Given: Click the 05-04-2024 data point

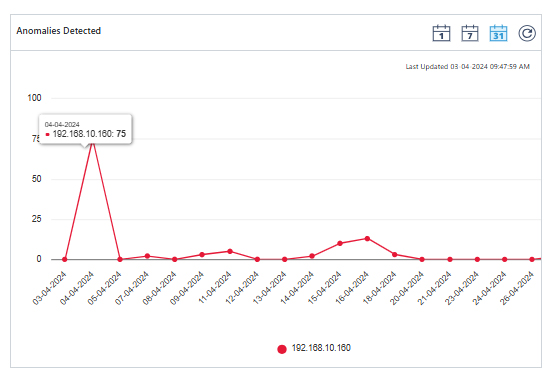Looking at the screenshot, I should pyautogui.click(x=120, y=260).
